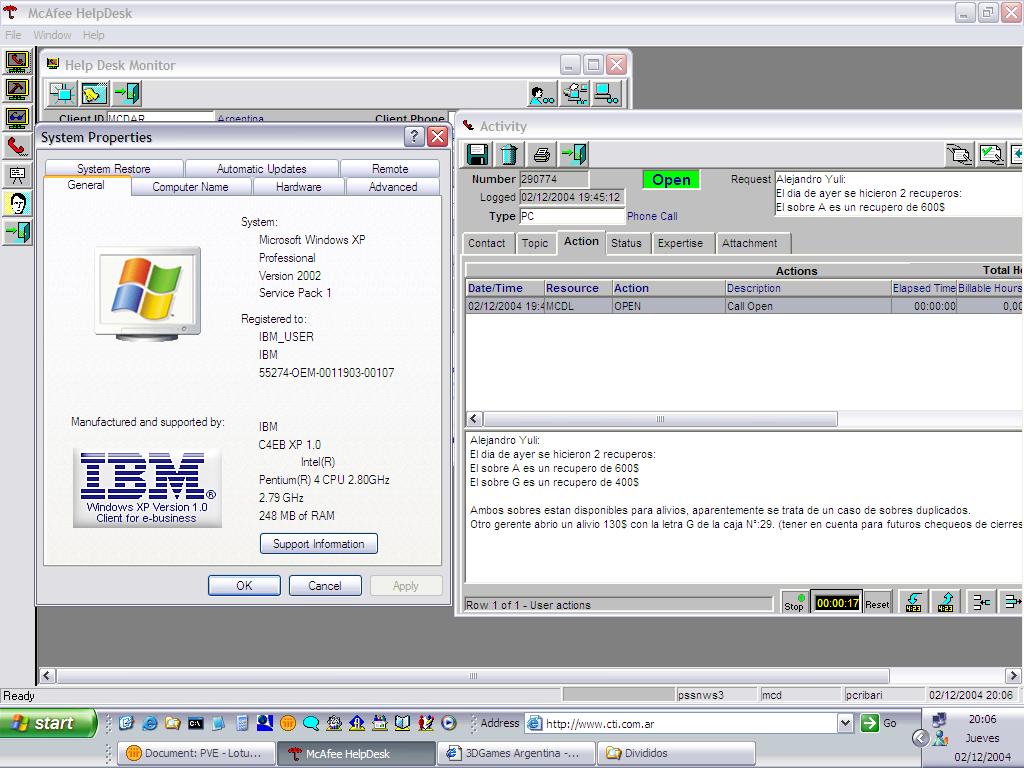Open the calculator icon in quick launch
Screen dimensions: 1024x768
[242, 723]
